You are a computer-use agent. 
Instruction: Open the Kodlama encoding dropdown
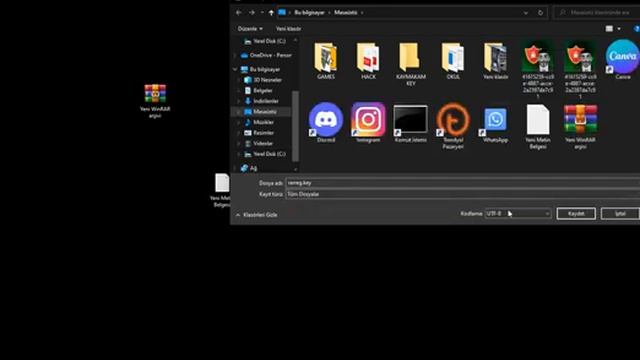518,213
